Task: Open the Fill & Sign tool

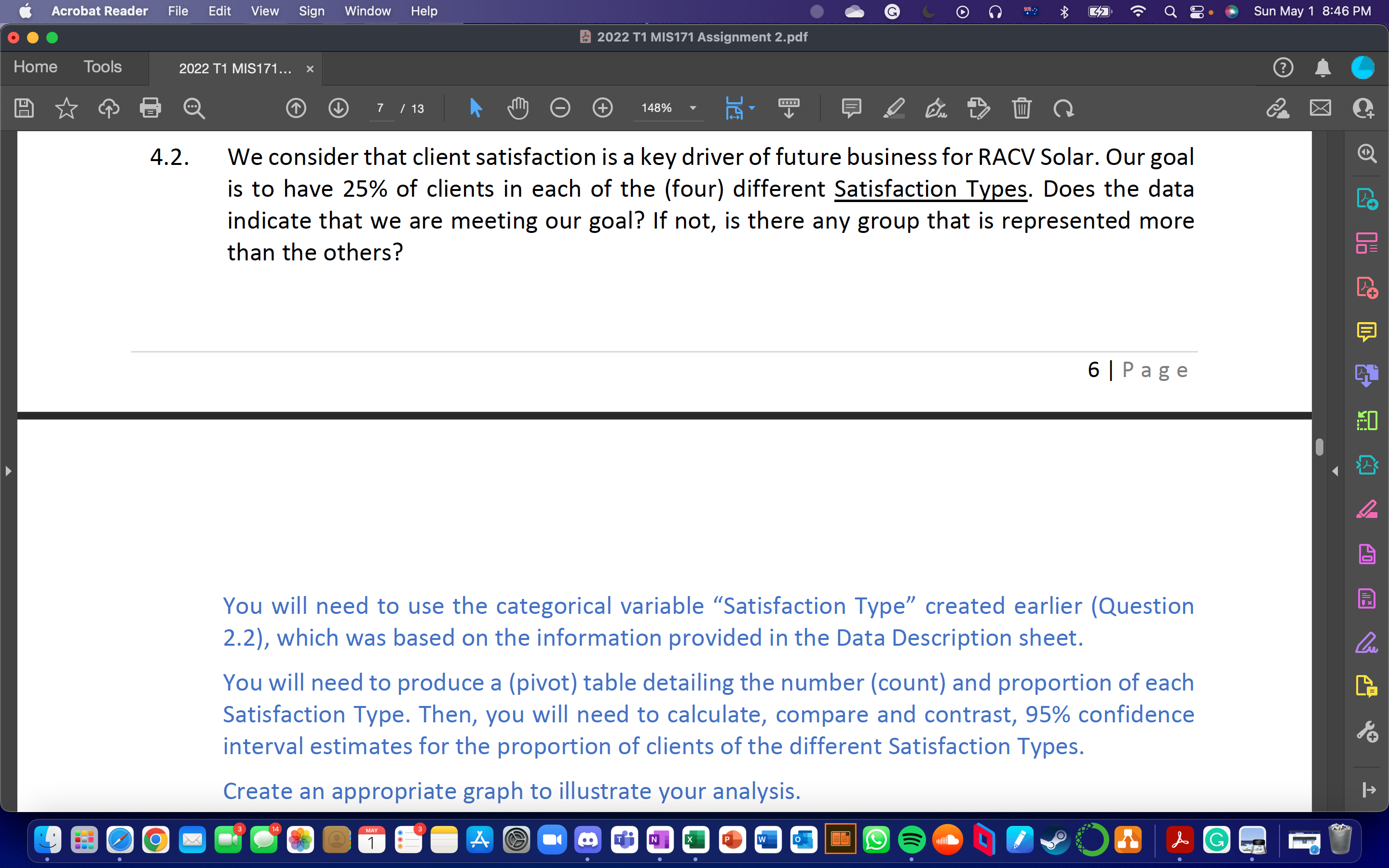Action: click(x=1368, y=642)
